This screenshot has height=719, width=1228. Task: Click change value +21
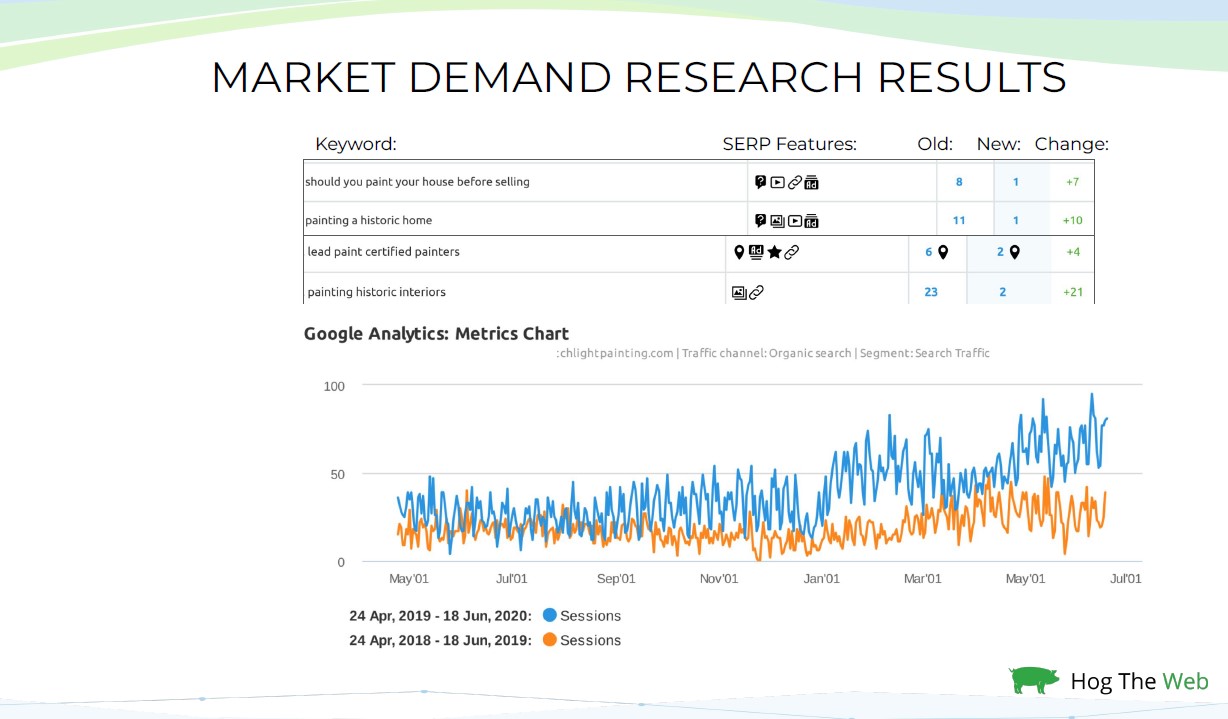pos(1073,292)
